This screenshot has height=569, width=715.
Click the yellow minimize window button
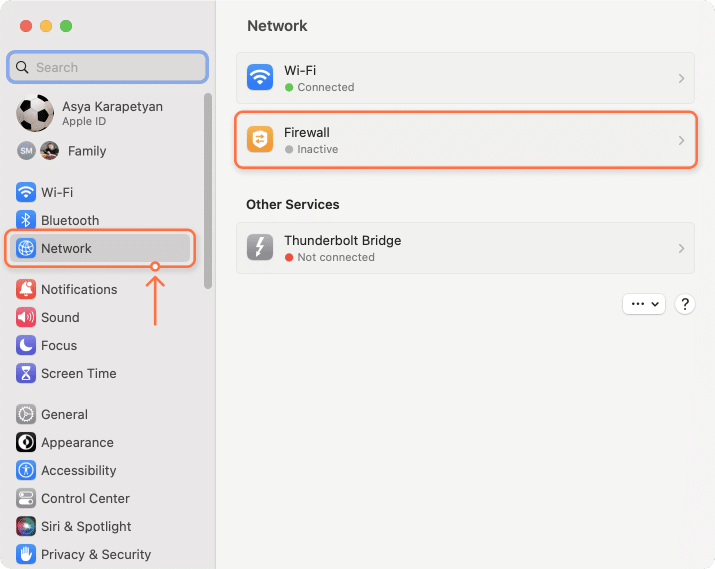pos(46,26)
